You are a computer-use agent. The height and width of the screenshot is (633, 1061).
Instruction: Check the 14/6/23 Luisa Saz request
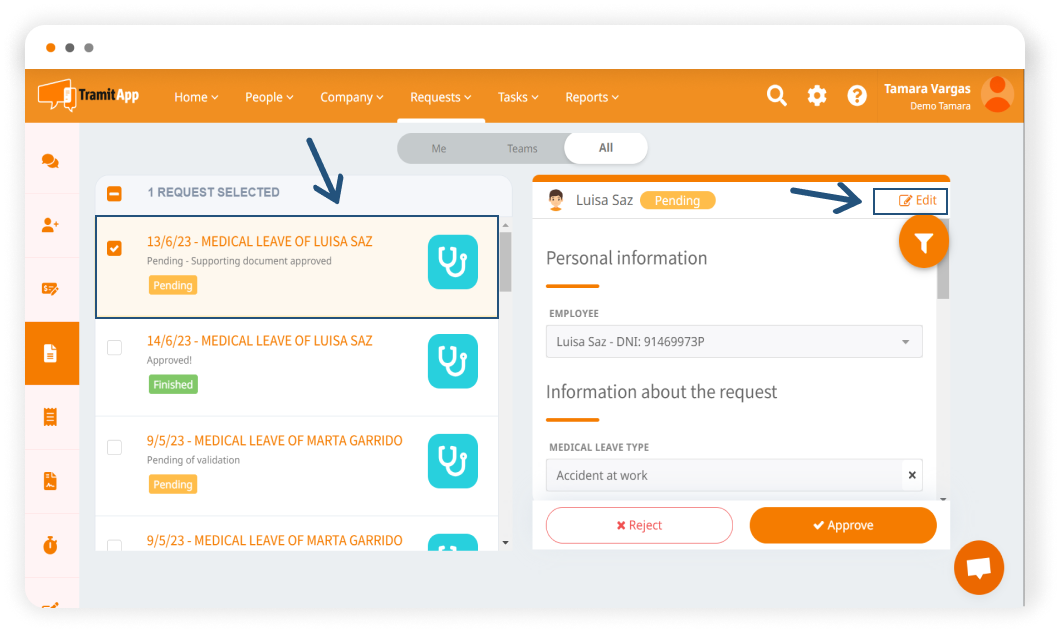tap(114, 347)
